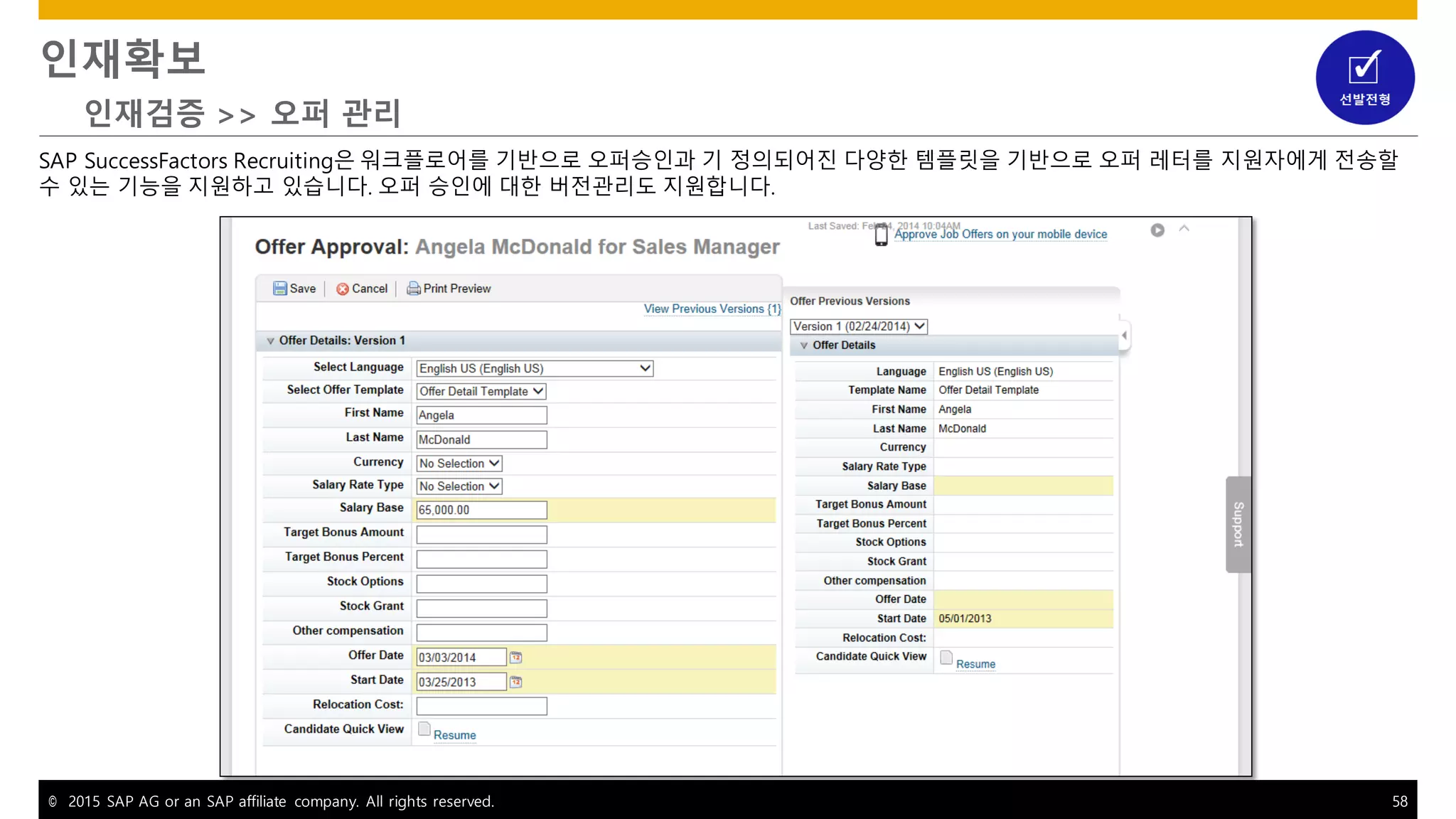Click the First Name field with Angela
The image size is (1456, 819).
[481, 415]
